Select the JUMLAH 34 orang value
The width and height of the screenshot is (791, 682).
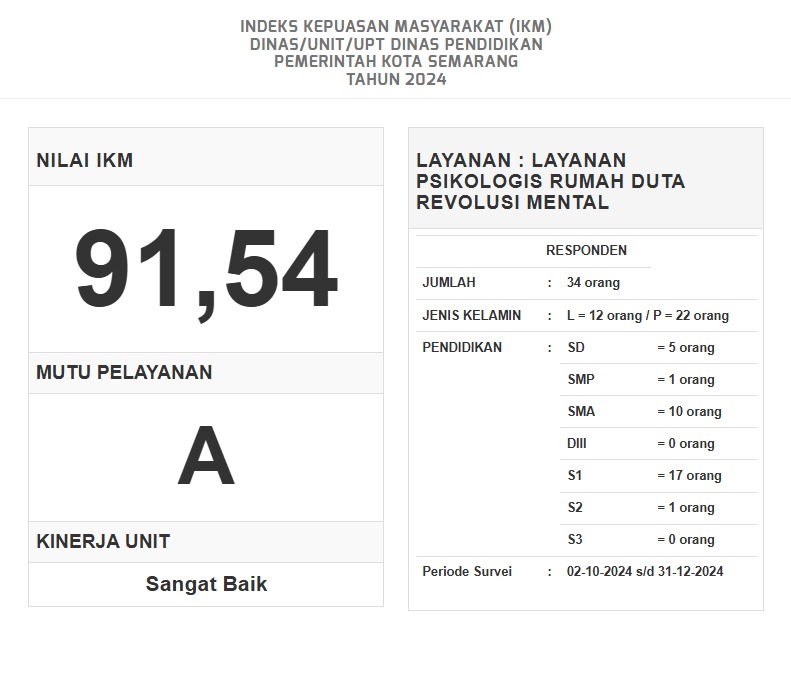(593, 283)
